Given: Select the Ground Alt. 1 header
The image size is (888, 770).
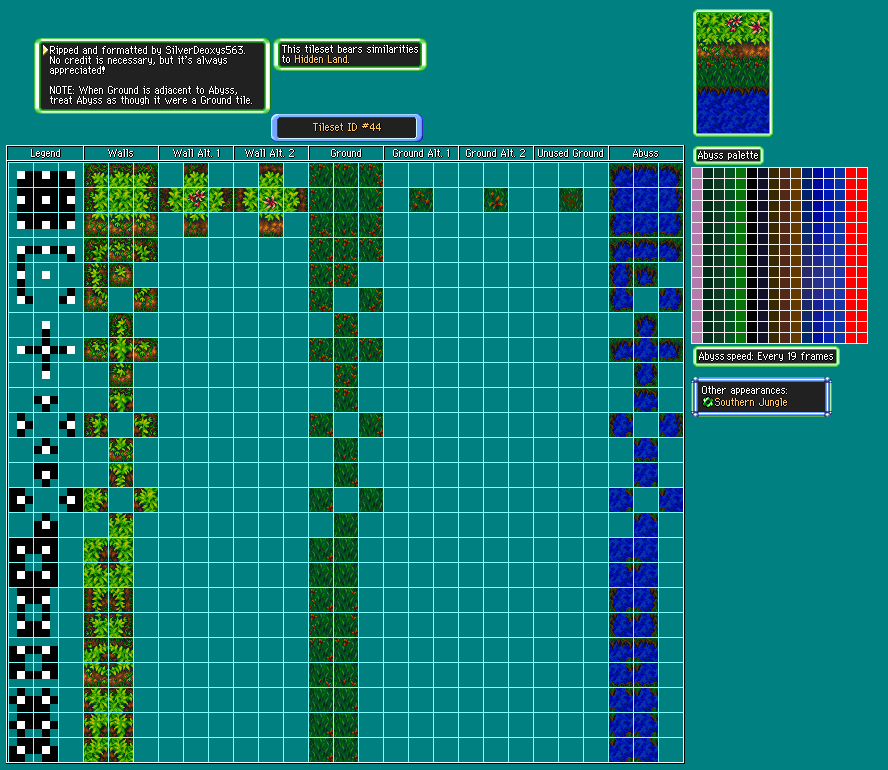Looking at the screenshot, I should (x=421, y=153).
